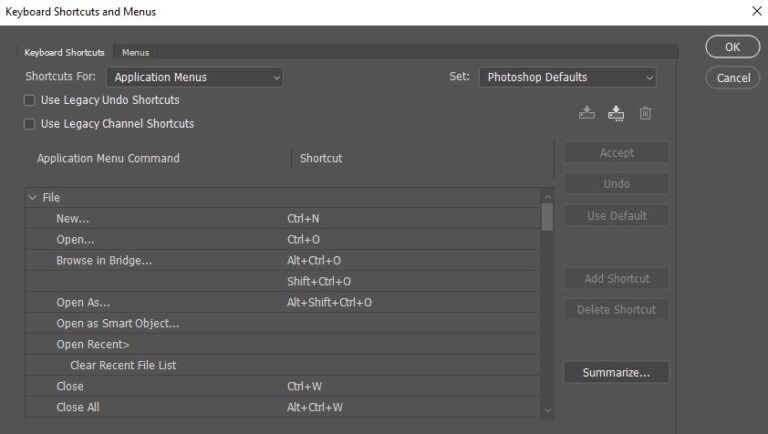Select the Close All command row

pyautogui.click(x=78, y=408)
